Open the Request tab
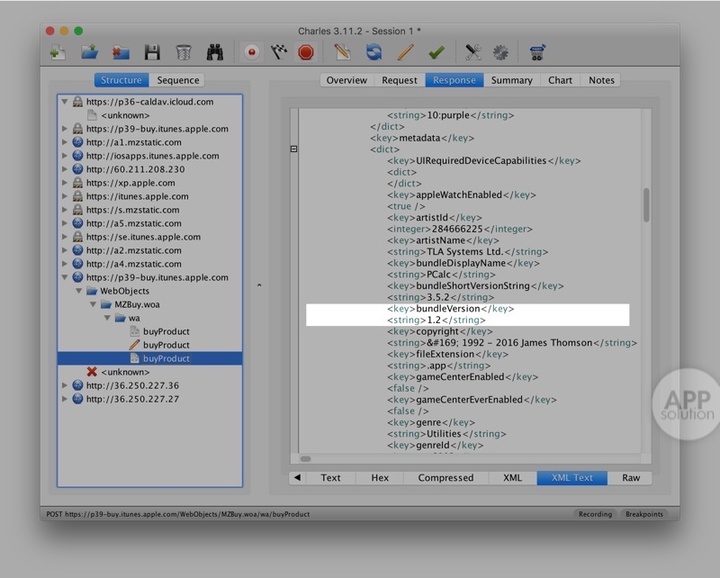Image resolution: width=720 pixels, height=578 pixels. 399,80
